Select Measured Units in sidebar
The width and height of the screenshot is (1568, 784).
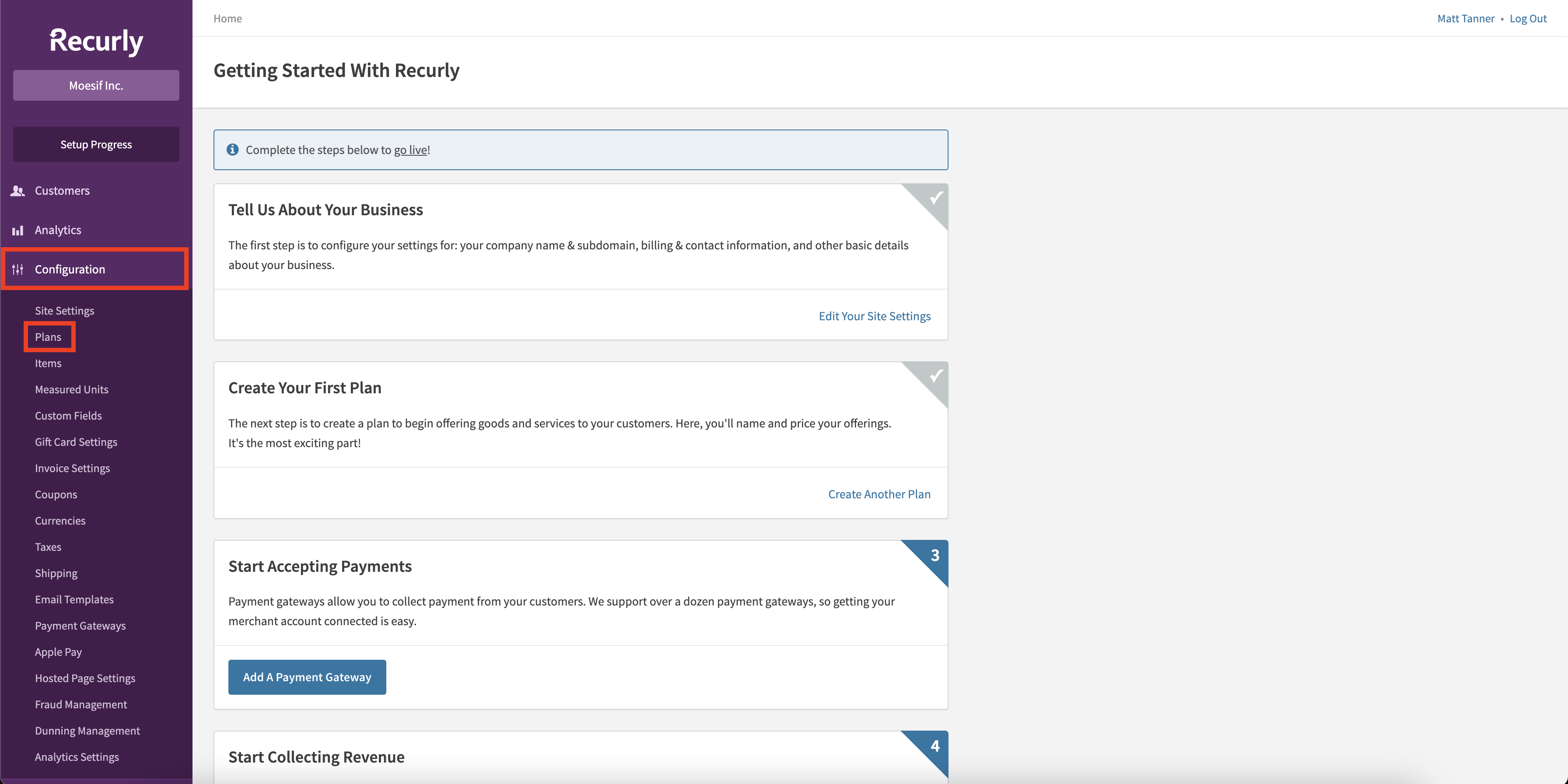tap(71, 389)
